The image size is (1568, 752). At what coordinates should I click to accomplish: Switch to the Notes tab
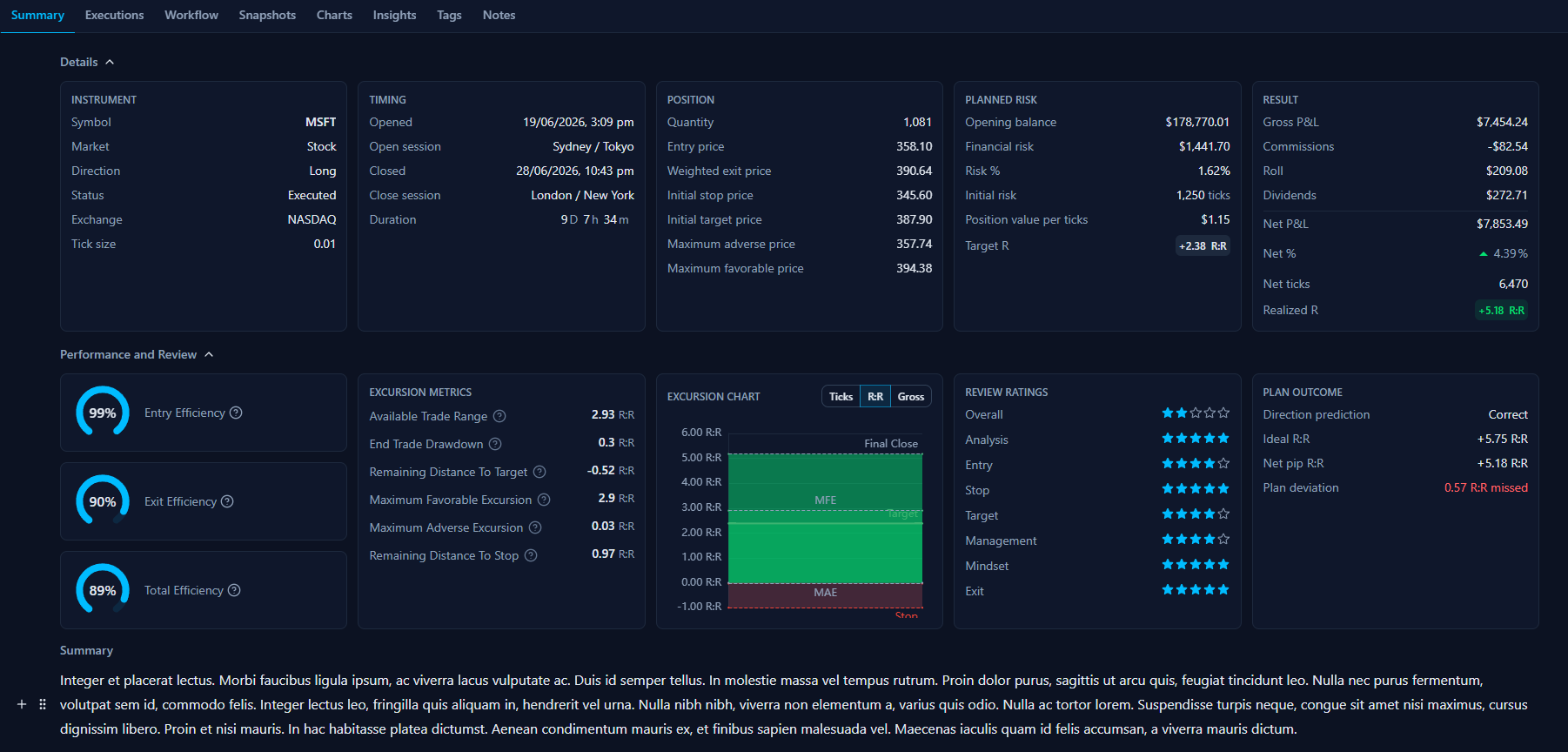tap(499, 16)
